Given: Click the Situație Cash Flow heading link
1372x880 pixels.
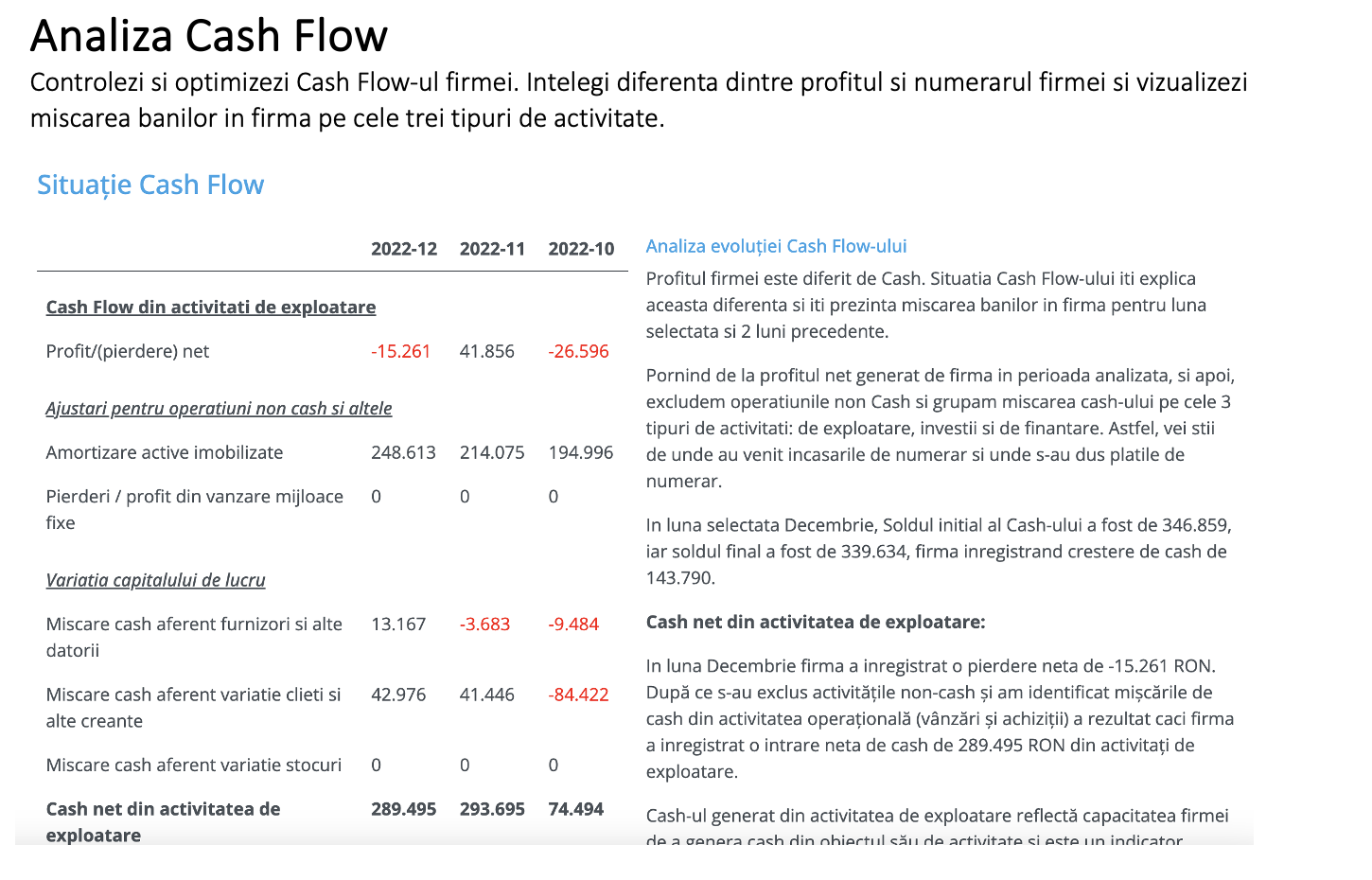Looking at the screenshot, I should pyautogui.click(x=150, y=185).
